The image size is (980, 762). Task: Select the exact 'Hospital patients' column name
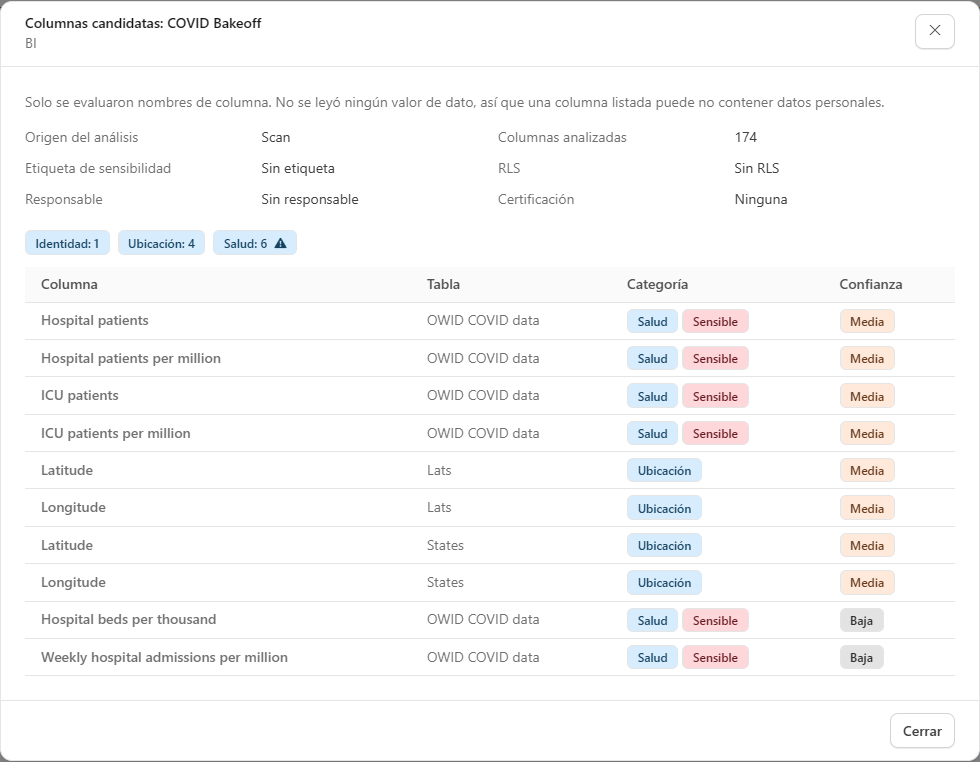(95, 321)
